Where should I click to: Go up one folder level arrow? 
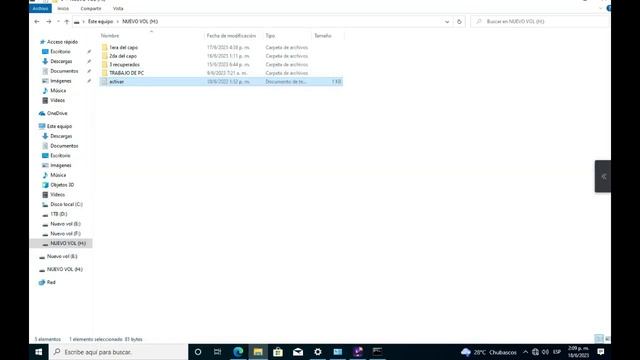[x=67, y=22]
